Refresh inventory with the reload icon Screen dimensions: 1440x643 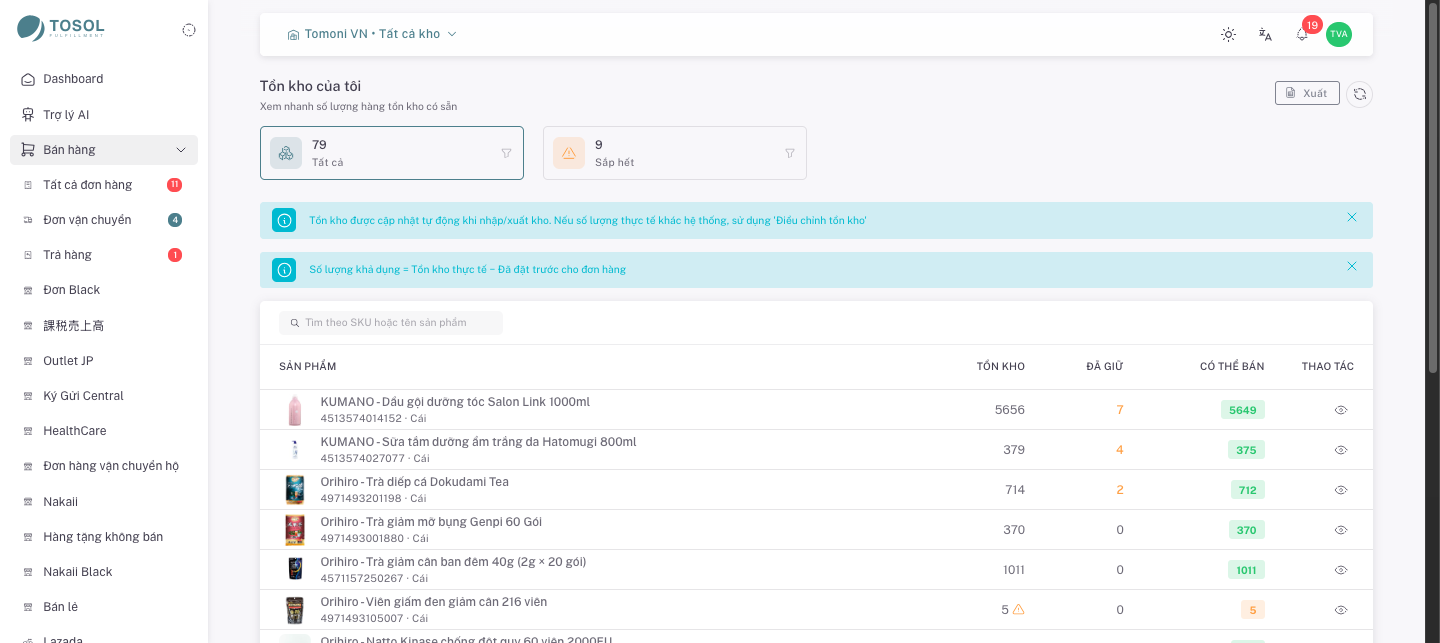click(x=1359, y=94)
